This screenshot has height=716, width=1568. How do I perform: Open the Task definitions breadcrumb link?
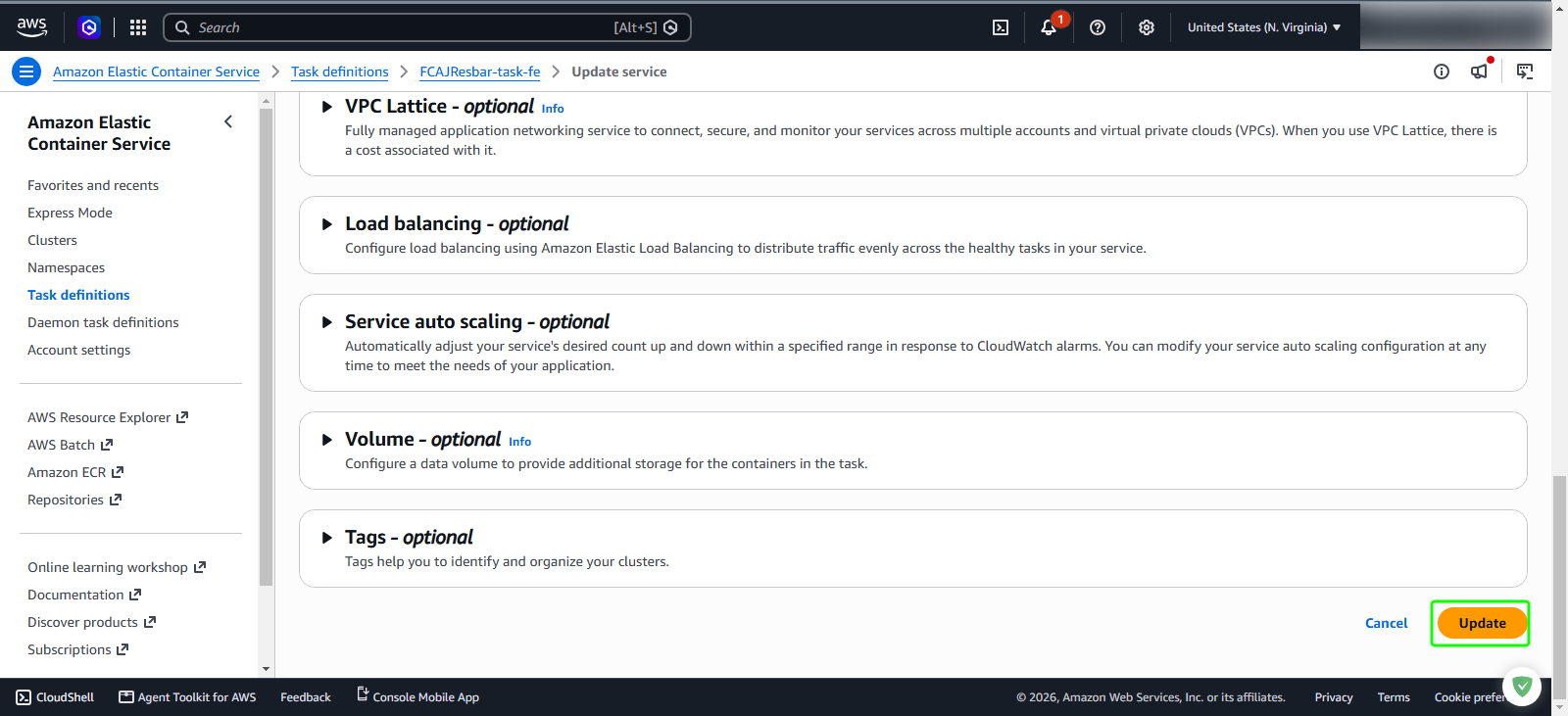pyautogui.click(x=339, y=72)
